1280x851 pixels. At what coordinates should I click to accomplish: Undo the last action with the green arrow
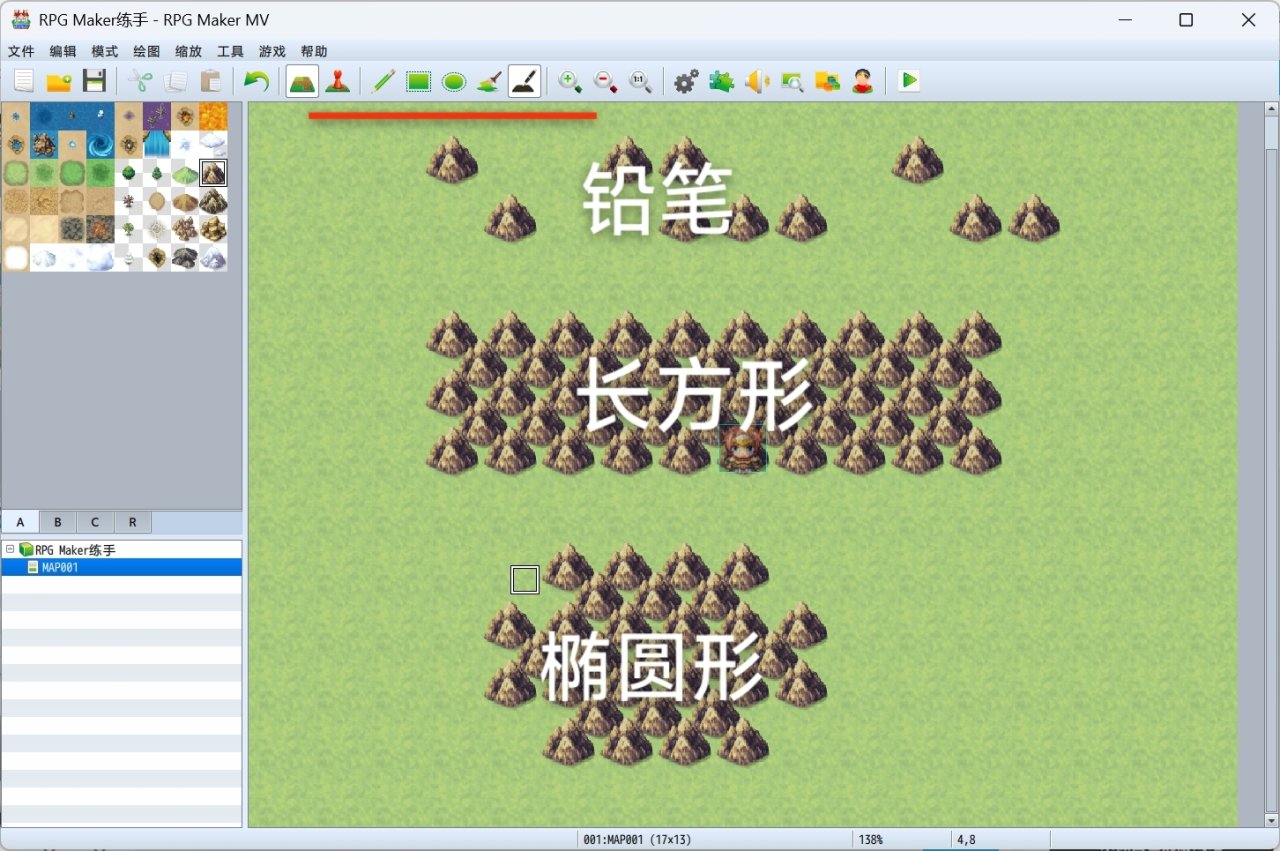coord(256,81)
